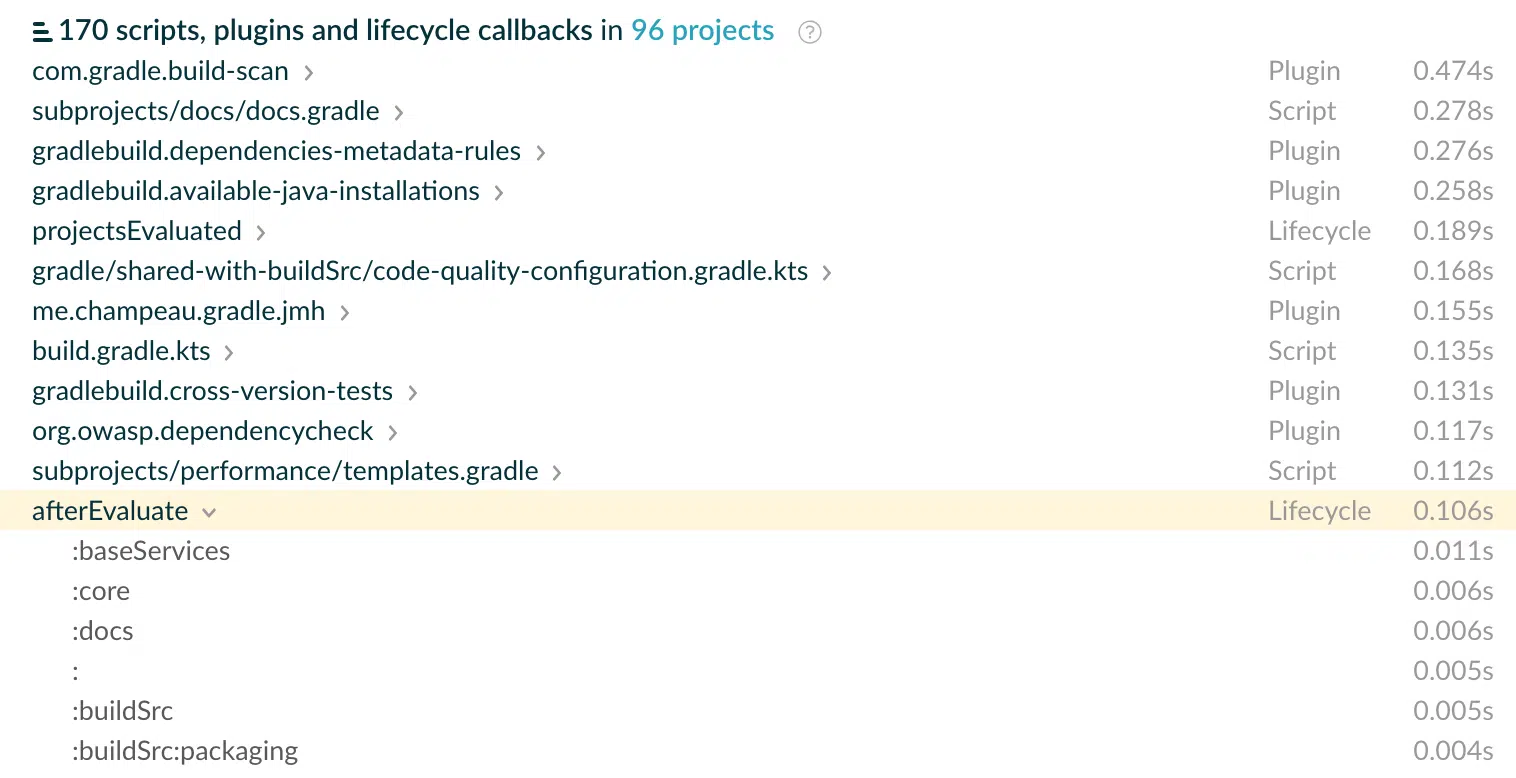Select the :buildSrc:packaging sub-entry

[185, 751]
